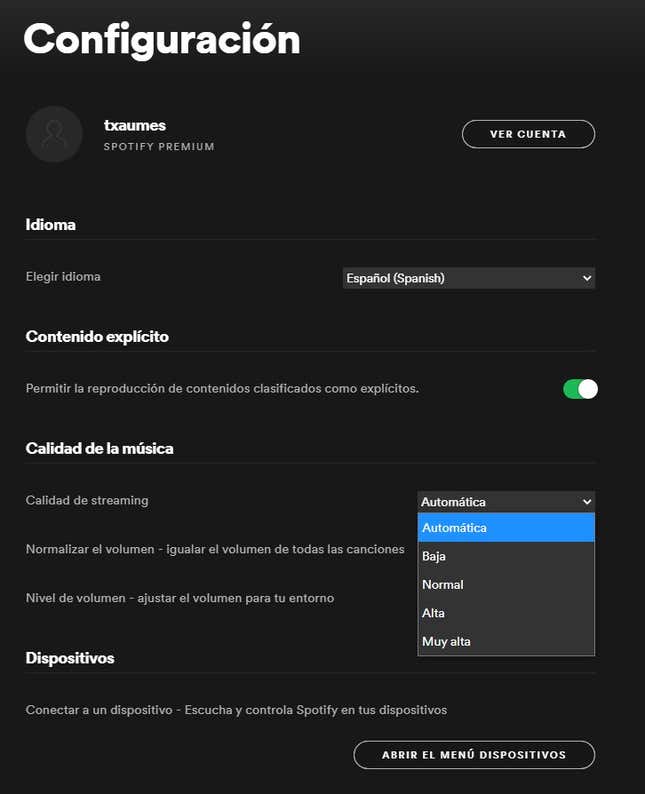Collapse the Automática streaming quality combo box
The height and width of the screenshot is (794, 645).
(506, 502)
